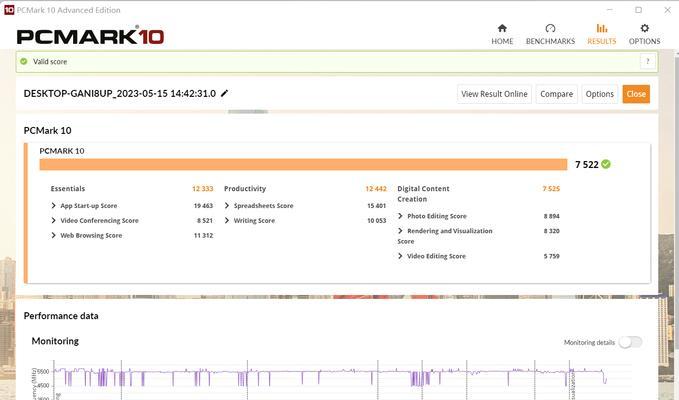Click the Digital Content Creation heading

tap(423, 194)
